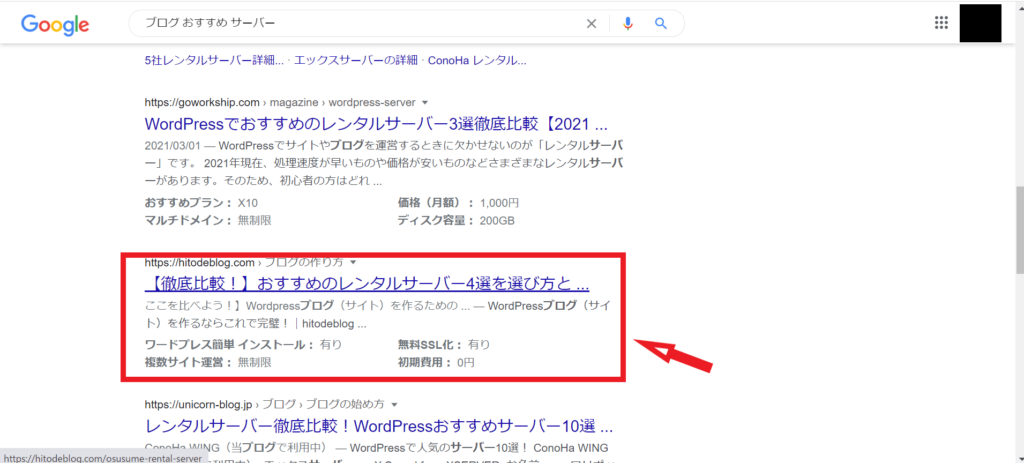Click the ディスク容量: 200GB text

pyautogui.click(x=456, y=221)
